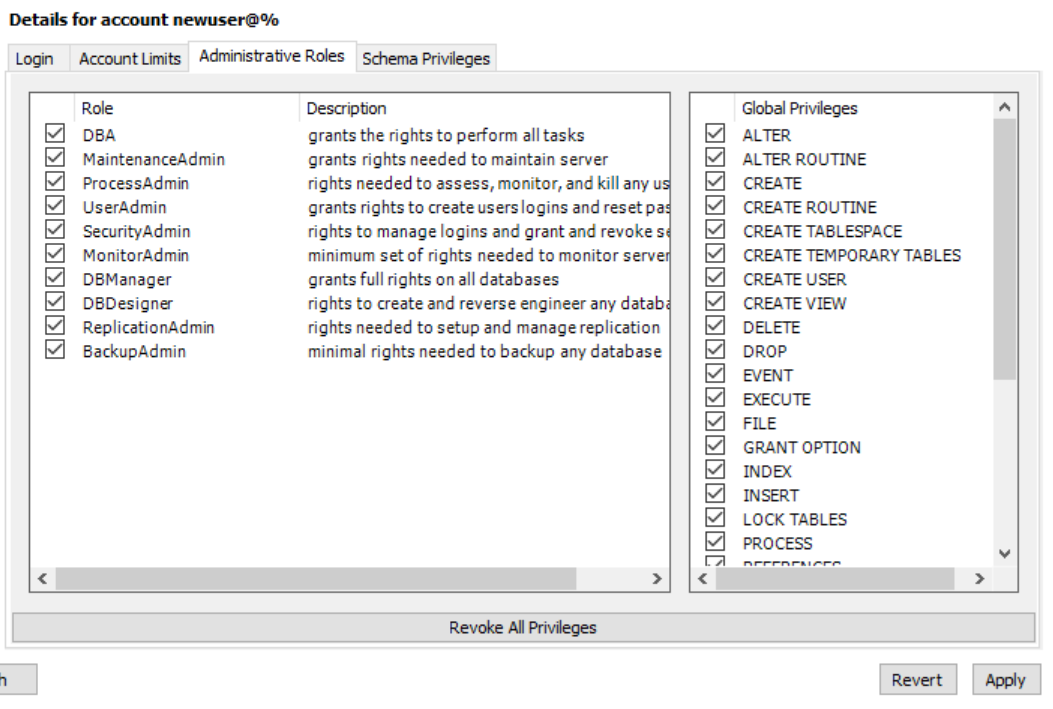Toggle CREATE TEMPORARY TABLES privilege checkbox

pos(715,254)
